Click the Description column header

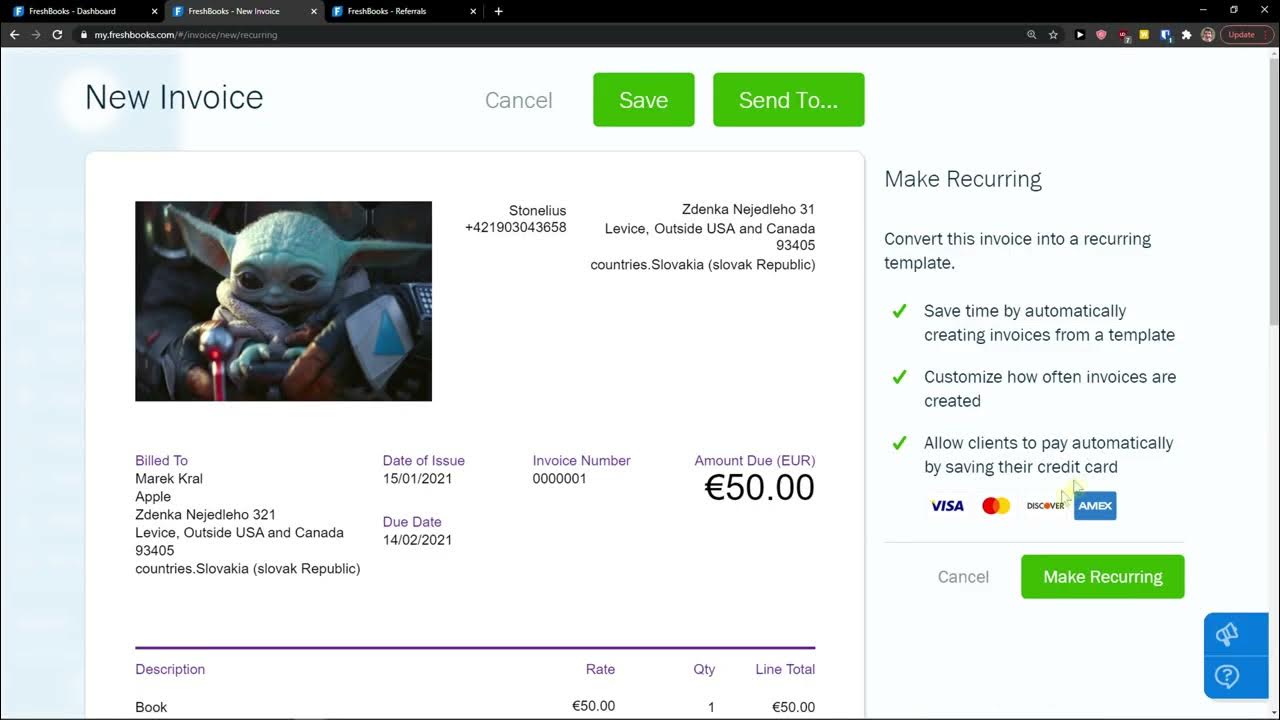170,670
